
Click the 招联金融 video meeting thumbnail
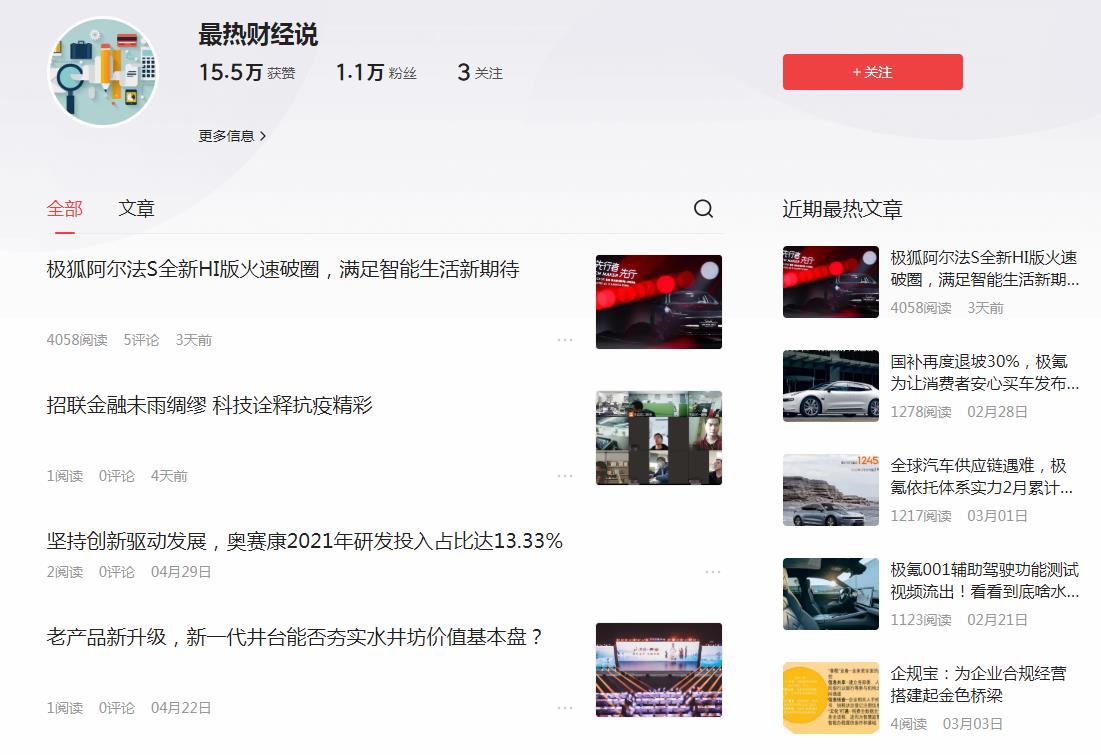(x=659, y=438)
